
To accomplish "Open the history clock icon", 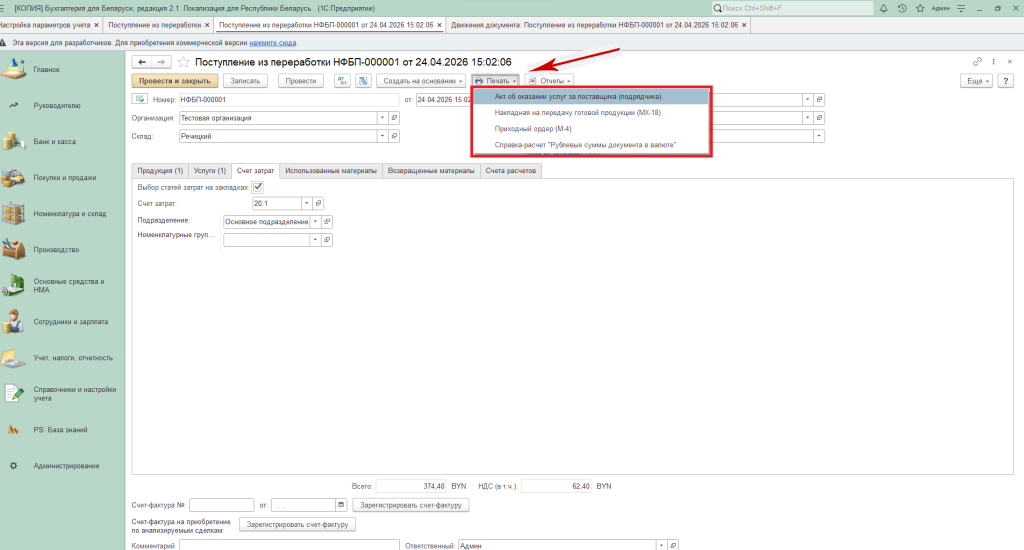I will coord(903,8).
